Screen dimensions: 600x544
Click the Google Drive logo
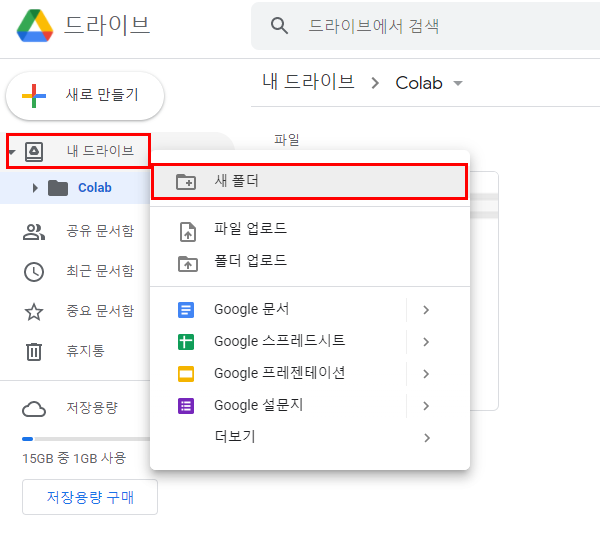point(35,26)
